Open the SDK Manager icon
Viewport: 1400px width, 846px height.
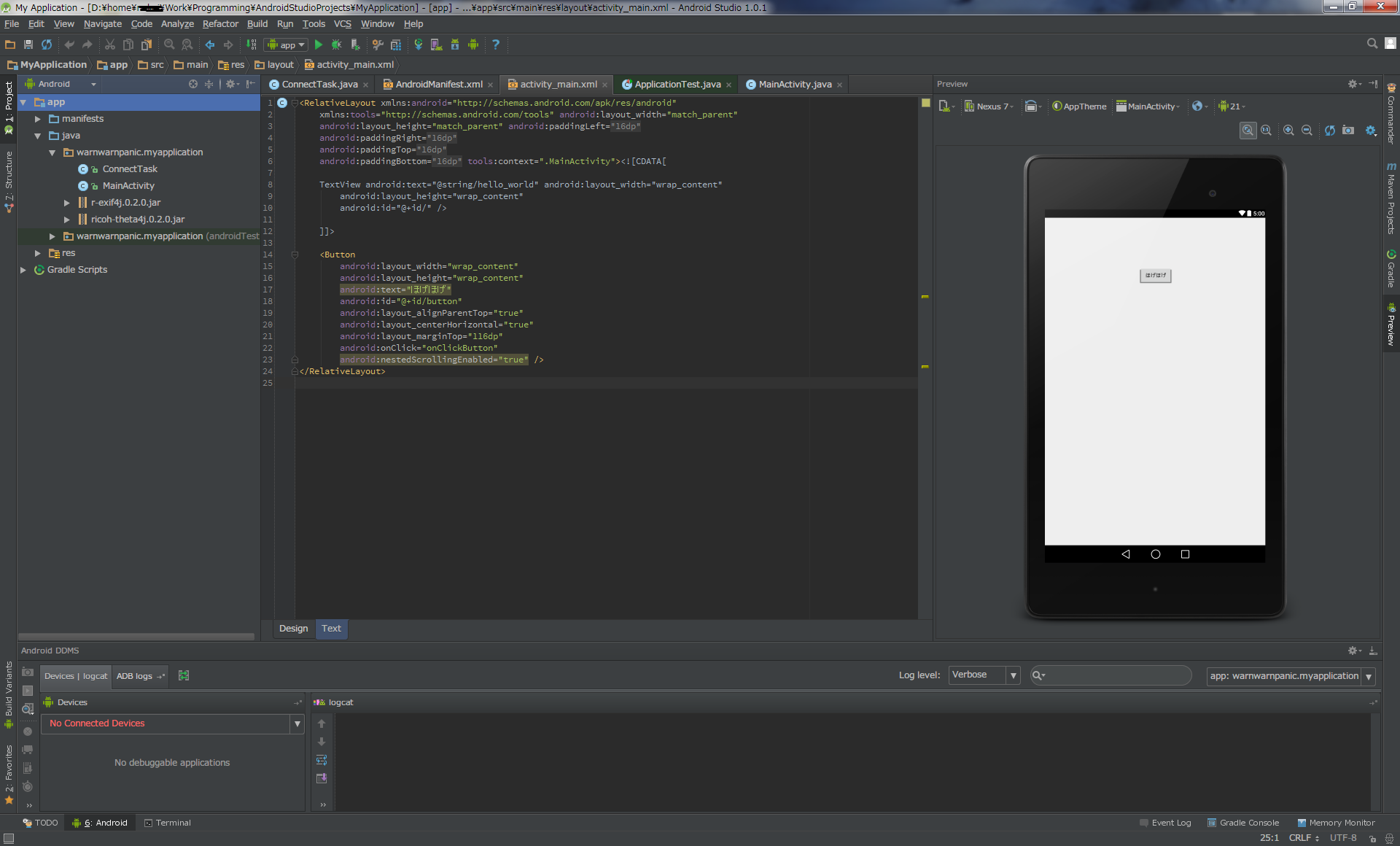pos(455,44)
